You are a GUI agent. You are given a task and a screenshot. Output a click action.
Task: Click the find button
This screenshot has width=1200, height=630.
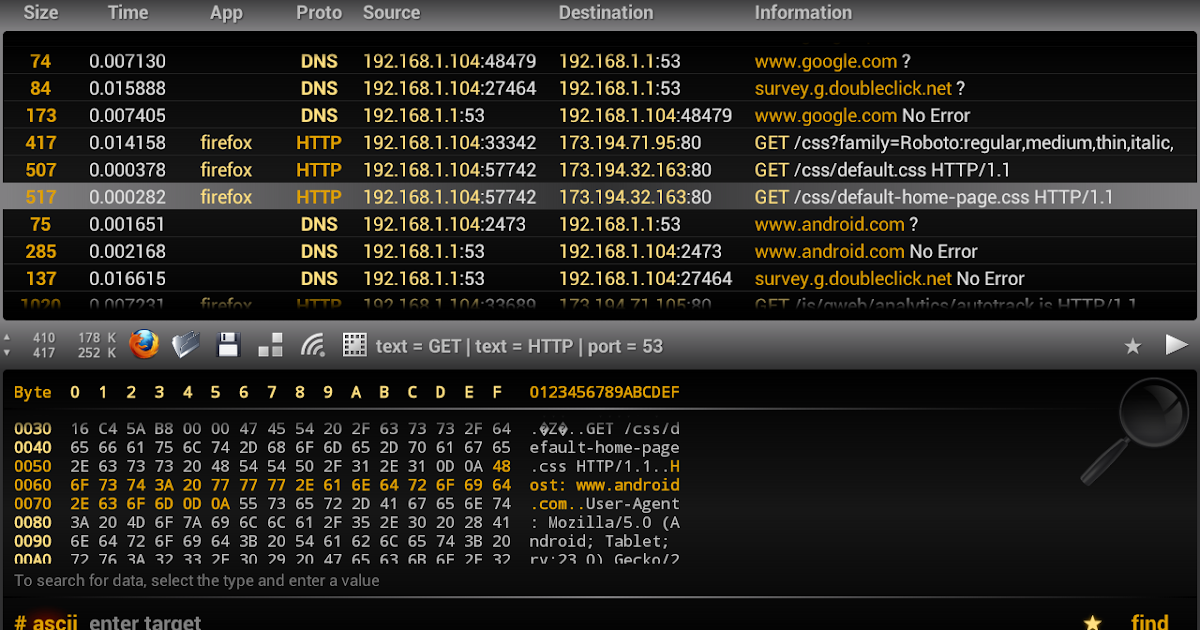(x=1150, y=621)
